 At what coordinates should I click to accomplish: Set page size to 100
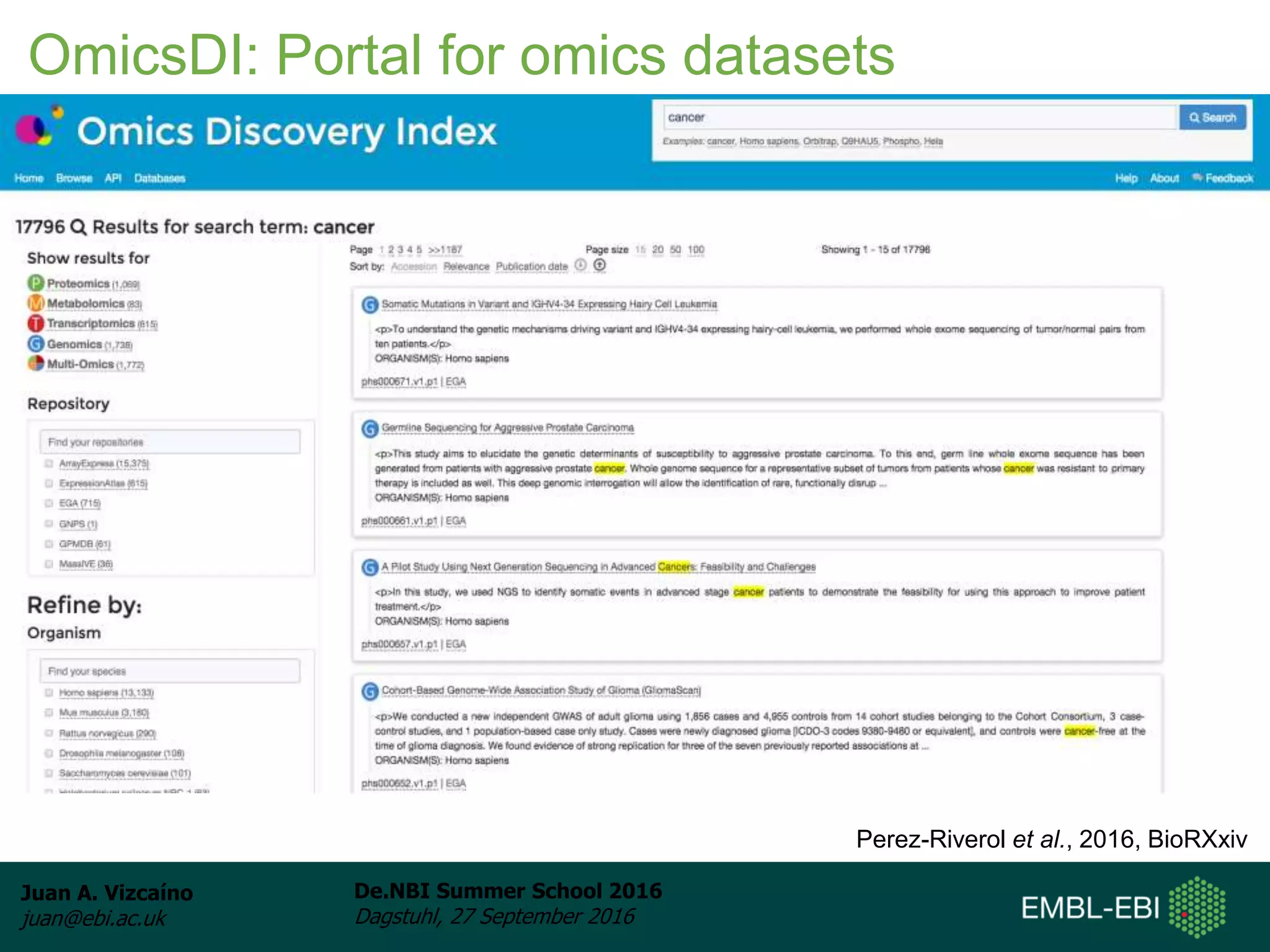(696, 250)
